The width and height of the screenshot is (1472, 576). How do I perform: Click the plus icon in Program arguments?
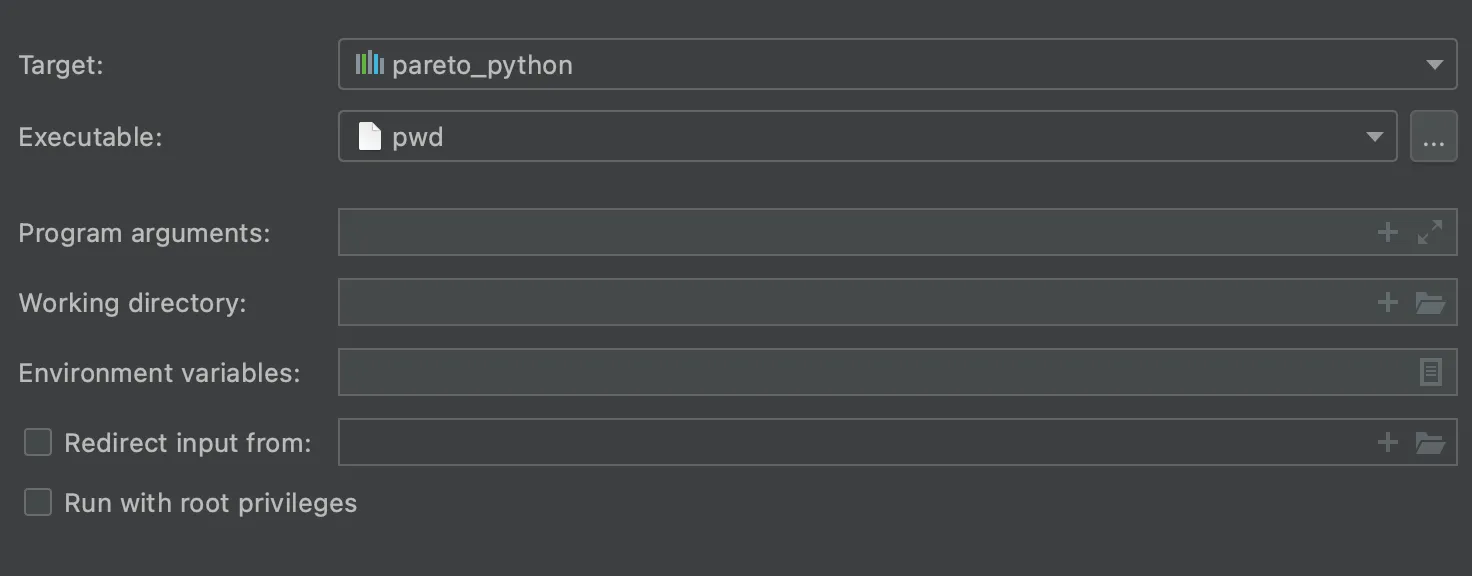(1387, 233)
